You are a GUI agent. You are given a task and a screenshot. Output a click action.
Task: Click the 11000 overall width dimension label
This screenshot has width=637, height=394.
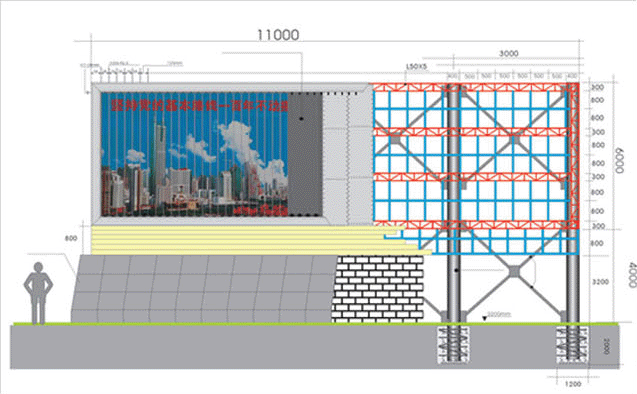(x=278, y=35)
